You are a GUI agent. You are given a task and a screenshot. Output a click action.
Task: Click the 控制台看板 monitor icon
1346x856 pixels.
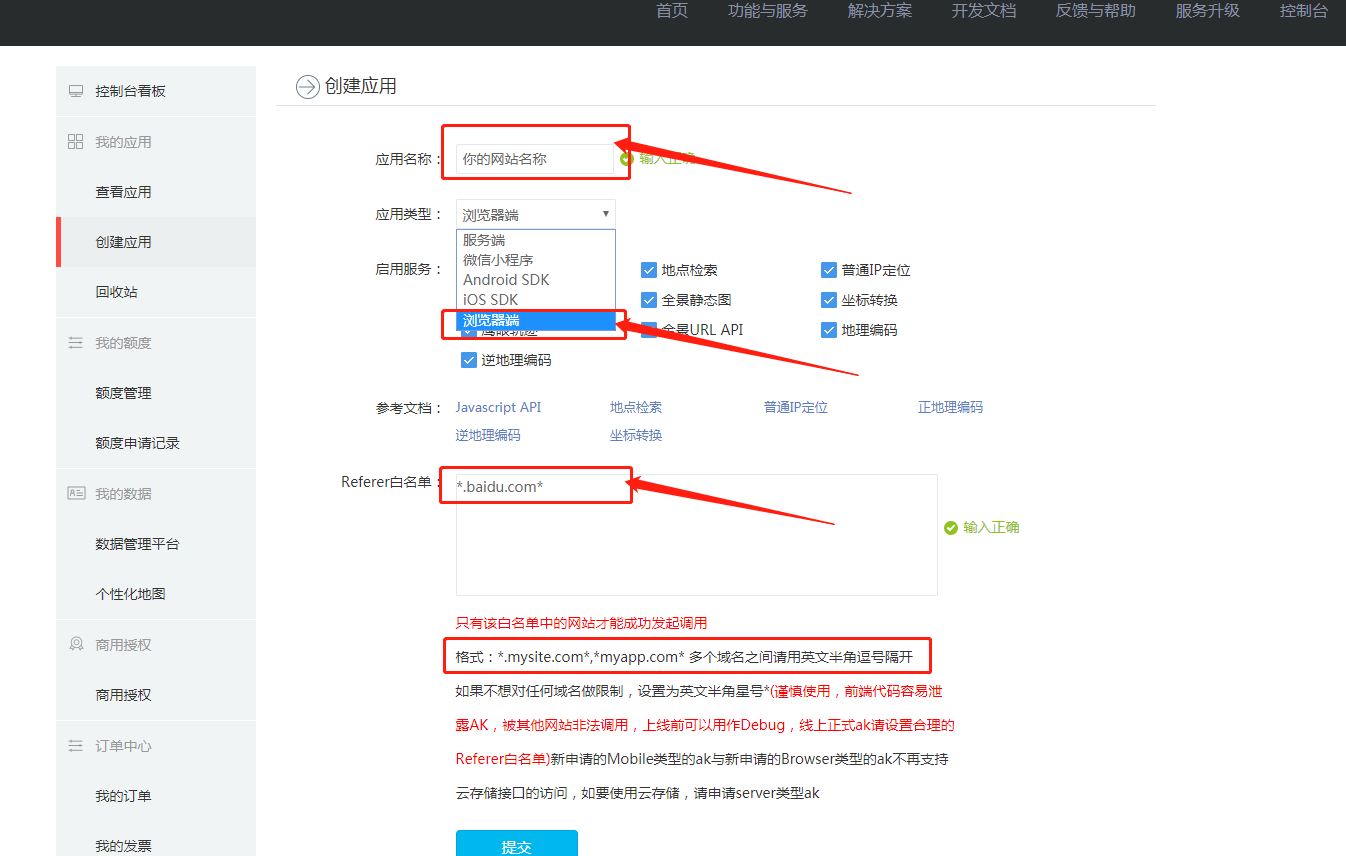(x=75, y=91)
